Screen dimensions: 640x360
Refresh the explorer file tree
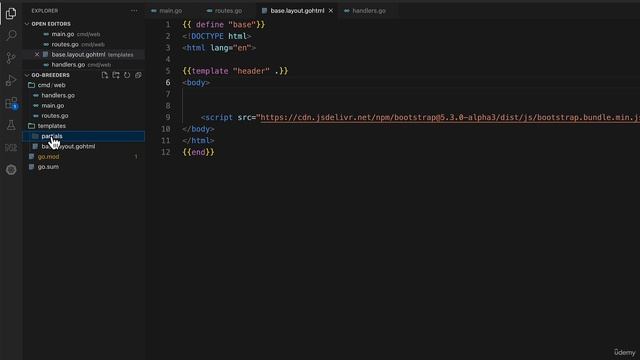pos(127,75)
